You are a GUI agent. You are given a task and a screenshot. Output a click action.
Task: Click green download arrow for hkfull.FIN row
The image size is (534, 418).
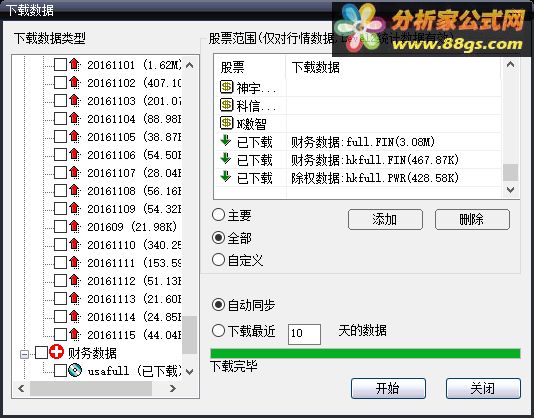(225, 159)
